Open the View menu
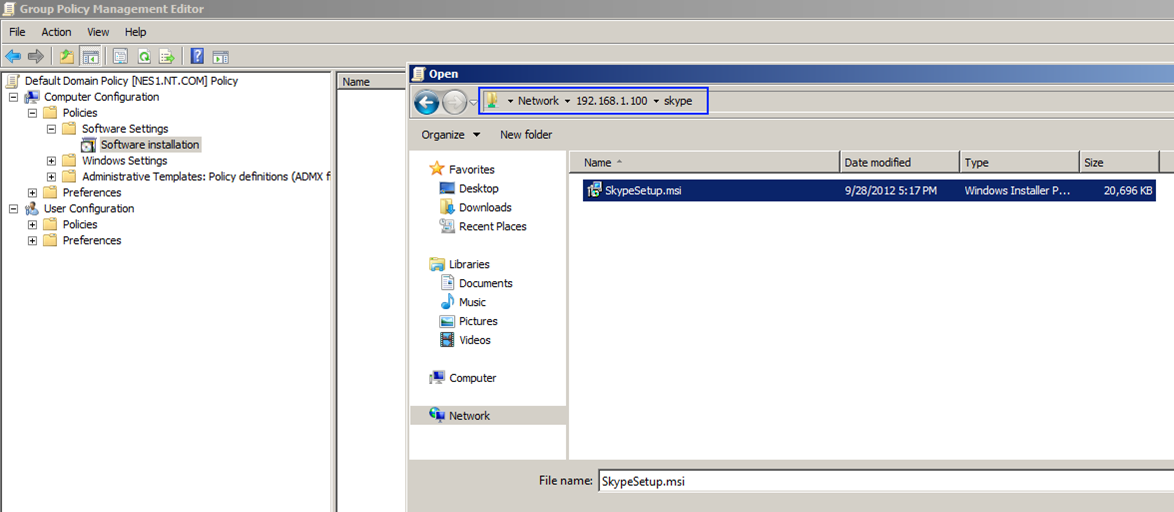 (98, 32)
